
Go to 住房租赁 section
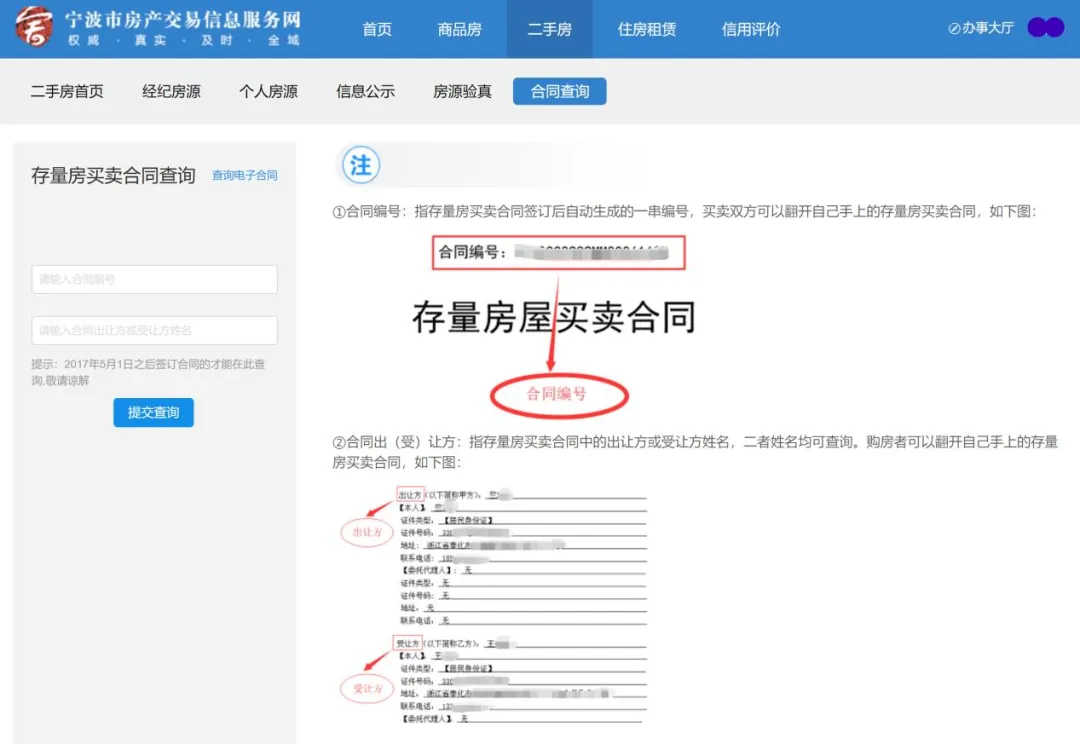point(647,29)
